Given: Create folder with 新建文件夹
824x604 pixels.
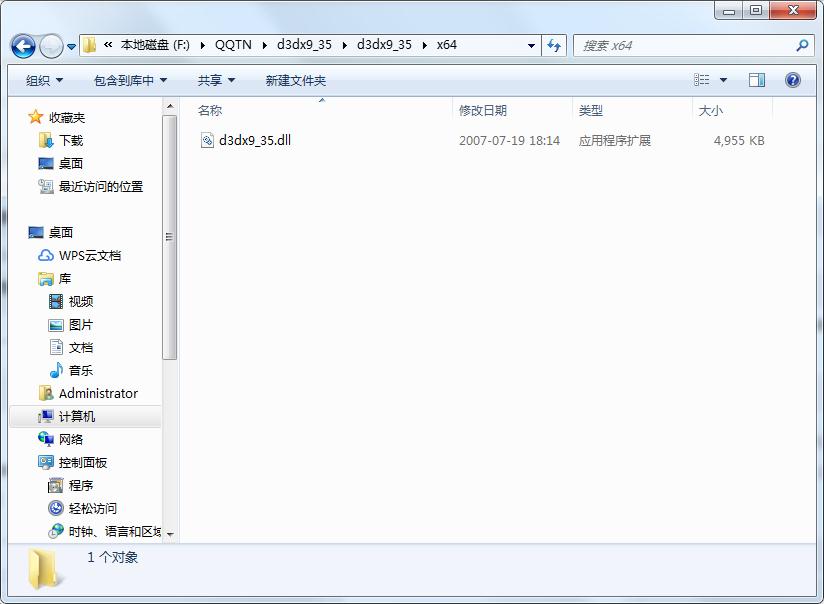Looking at the screenshot, I should click(295, 80).
